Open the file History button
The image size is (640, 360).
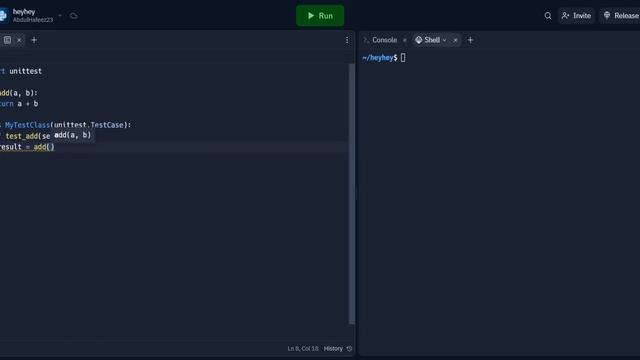click(x=338, y=349)
